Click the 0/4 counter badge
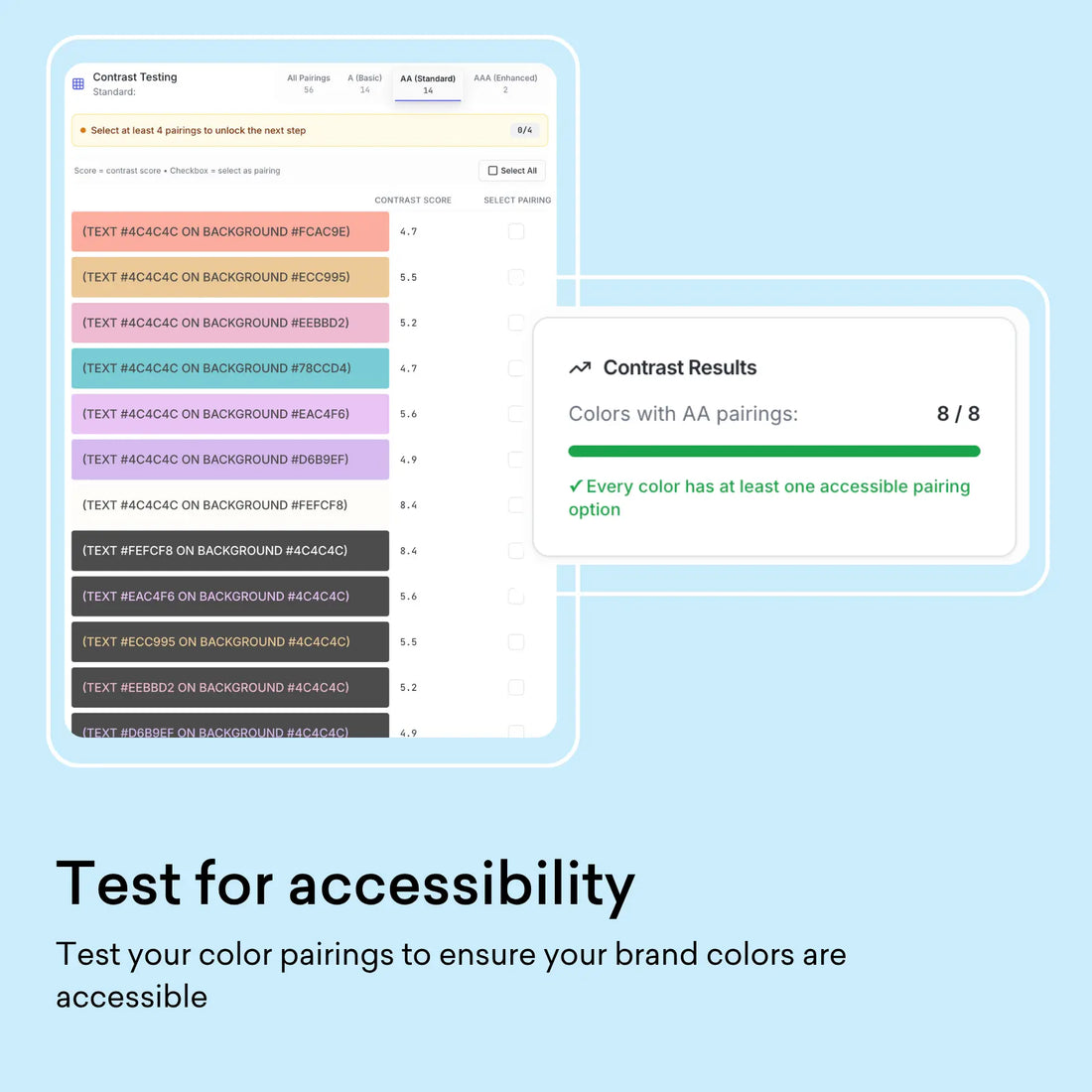Viewport: 1092px width, 1092px height. (x=523, y=130)
